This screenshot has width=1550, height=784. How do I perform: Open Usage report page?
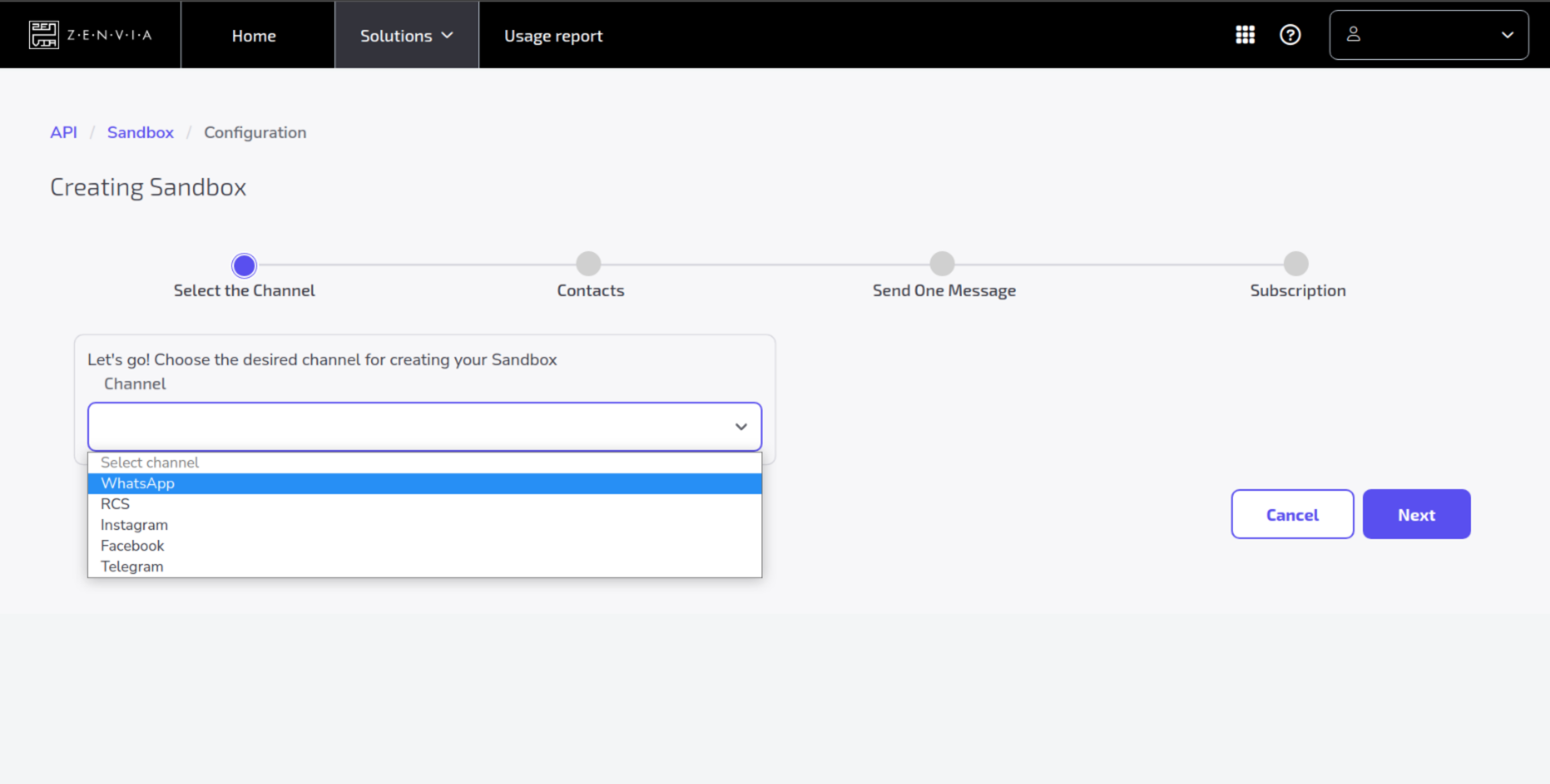(553, 36)
